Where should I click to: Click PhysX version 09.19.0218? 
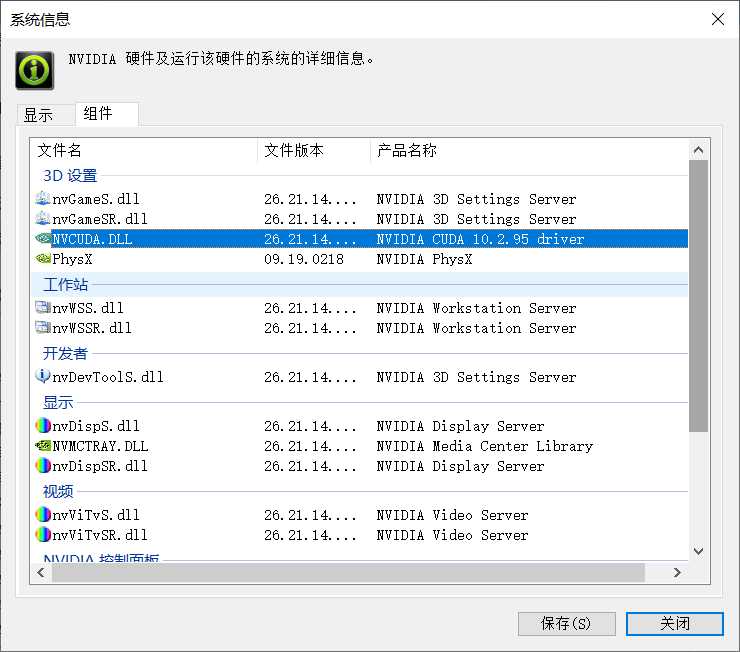(x=304, y=259)
